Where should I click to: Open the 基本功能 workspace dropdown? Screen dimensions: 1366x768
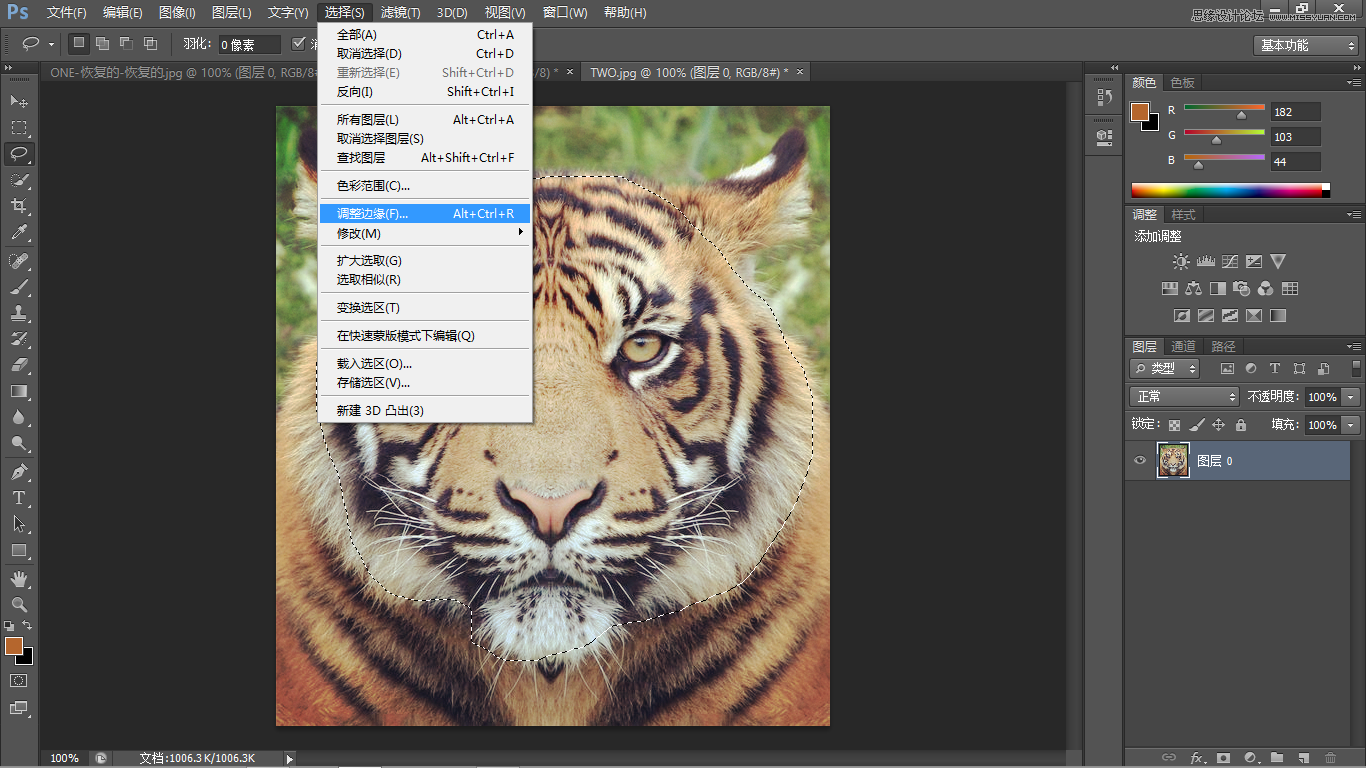(x=1306, y=45)
